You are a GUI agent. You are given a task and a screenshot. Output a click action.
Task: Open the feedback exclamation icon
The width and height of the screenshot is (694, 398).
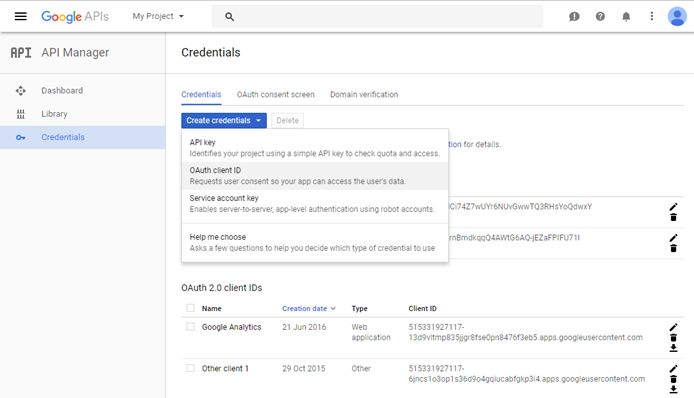coord(574,16)
